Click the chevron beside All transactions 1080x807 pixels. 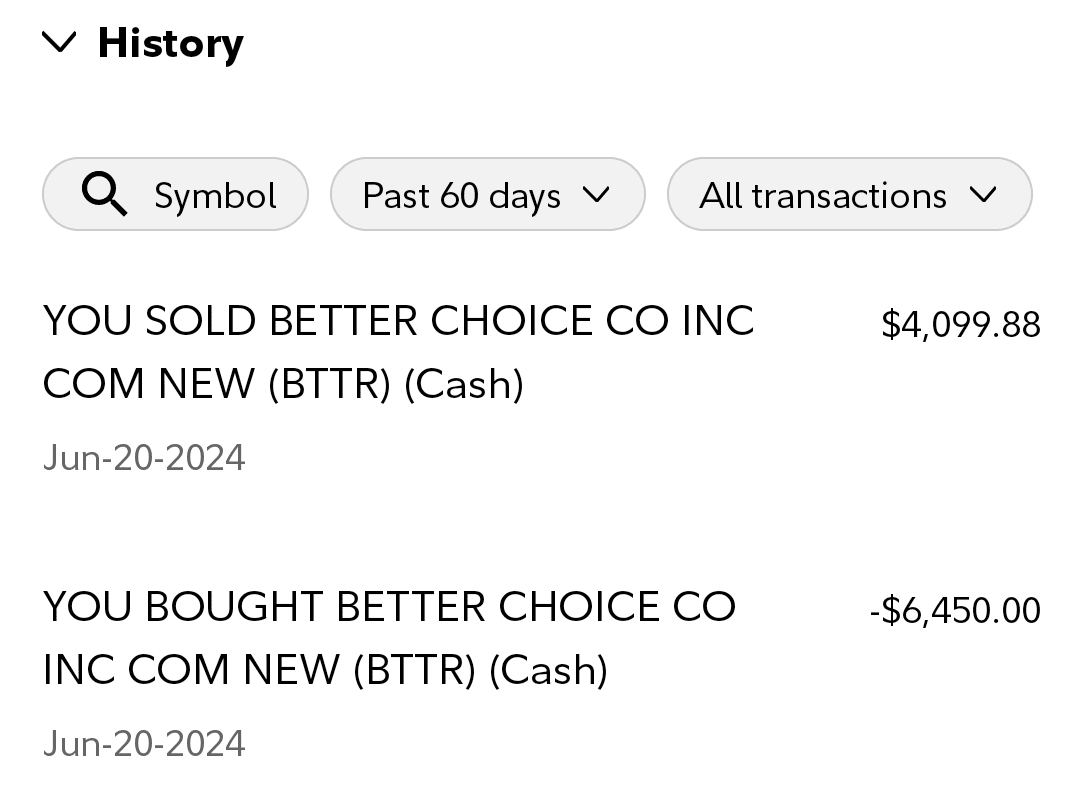pyautogui.click(x=983, y=195)
